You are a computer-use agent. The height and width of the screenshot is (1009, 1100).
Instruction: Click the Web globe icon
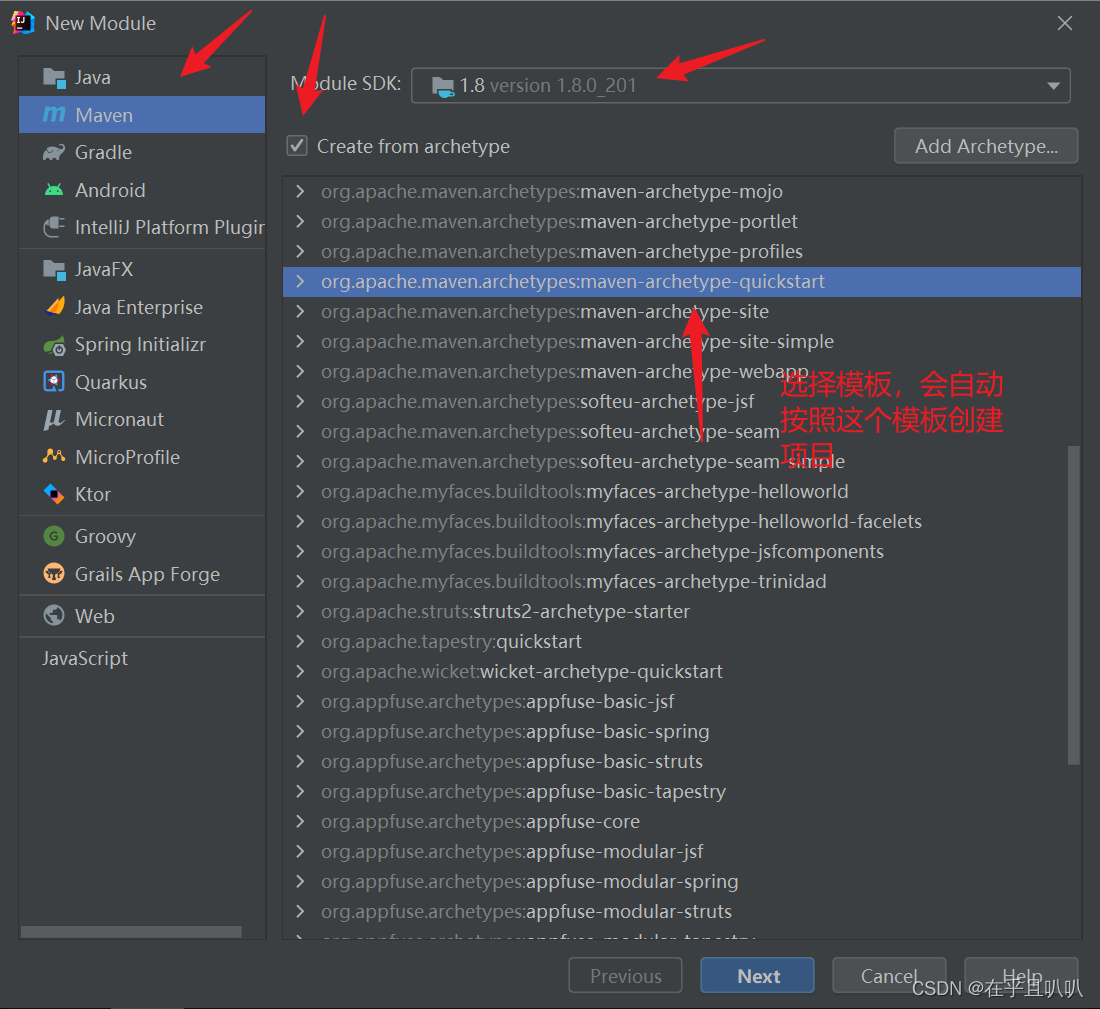(x=54, y=615)
